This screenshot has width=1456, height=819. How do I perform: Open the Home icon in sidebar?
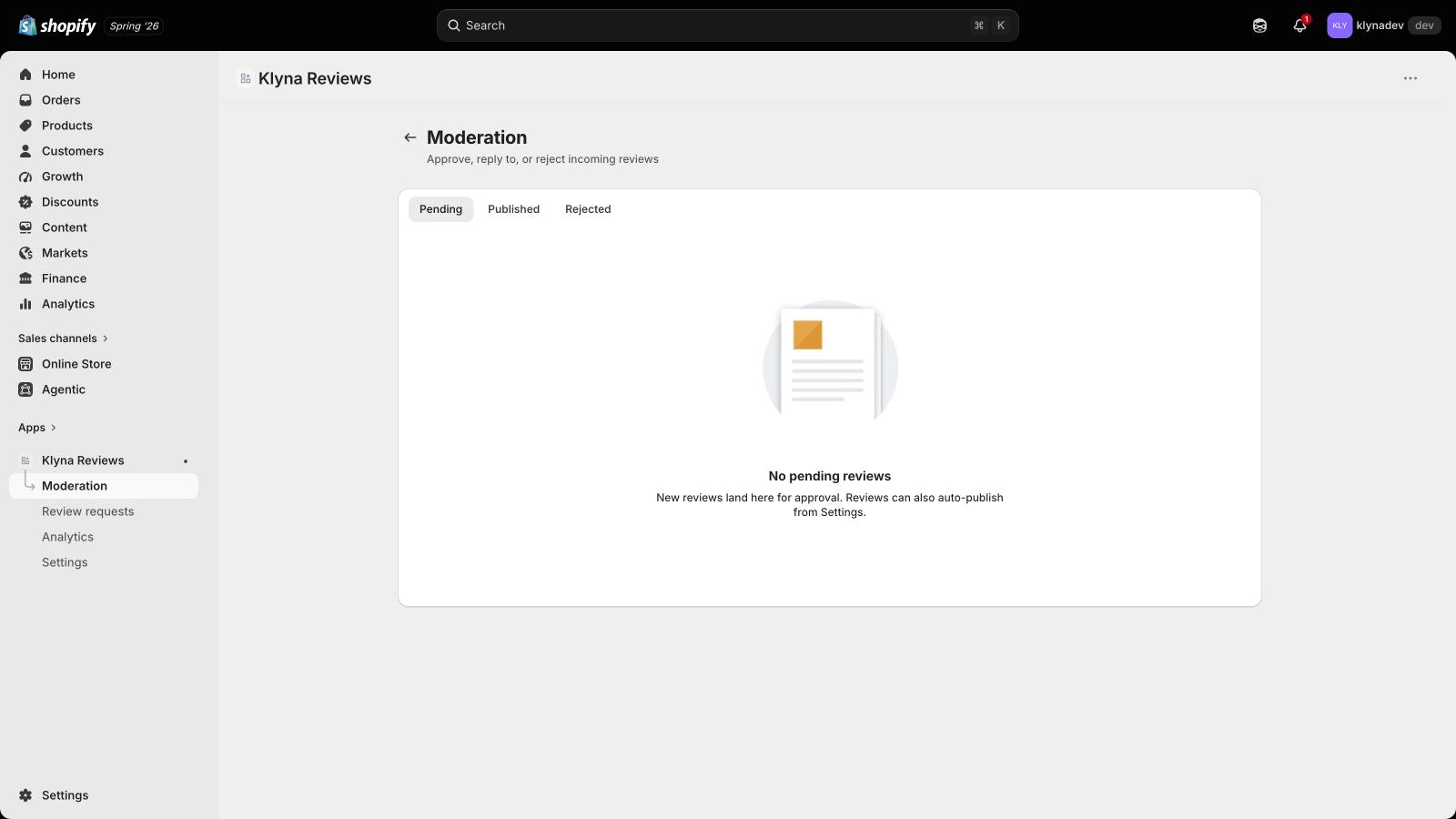(25, 75)
